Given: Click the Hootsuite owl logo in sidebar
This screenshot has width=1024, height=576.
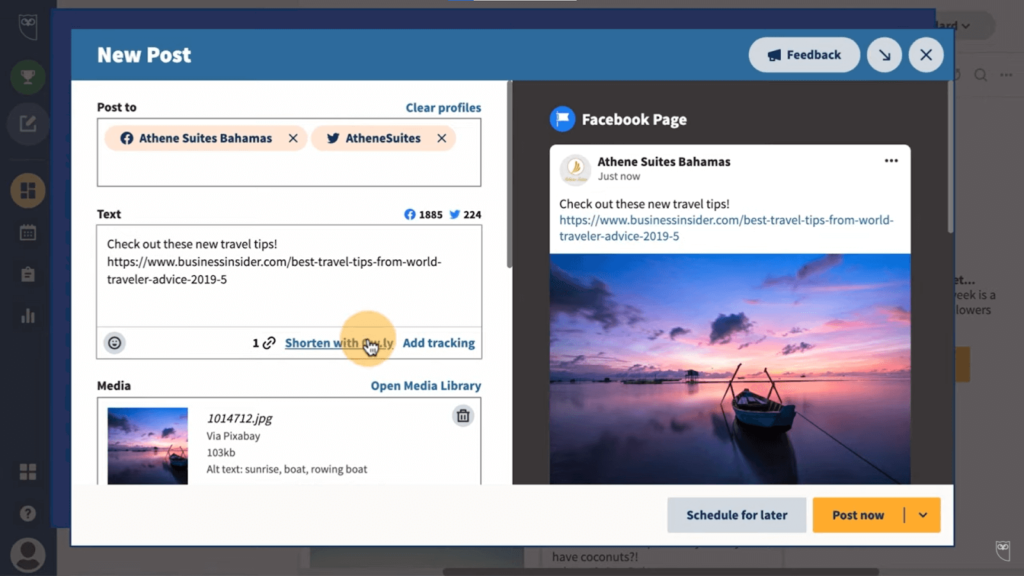Looking at the screenshot, I should (27, 27).
